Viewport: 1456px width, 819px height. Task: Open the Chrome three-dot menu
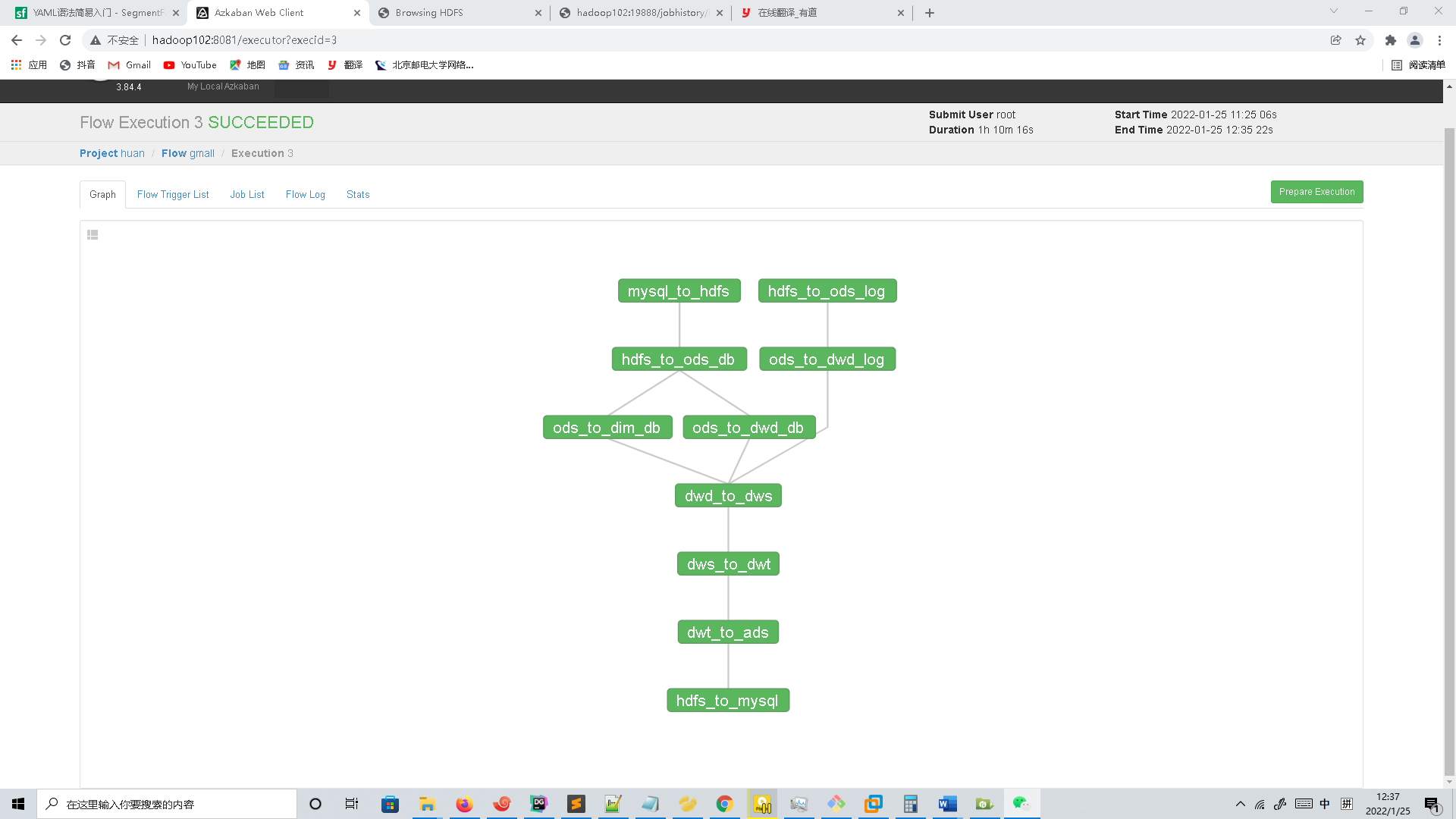(1439, 40)
